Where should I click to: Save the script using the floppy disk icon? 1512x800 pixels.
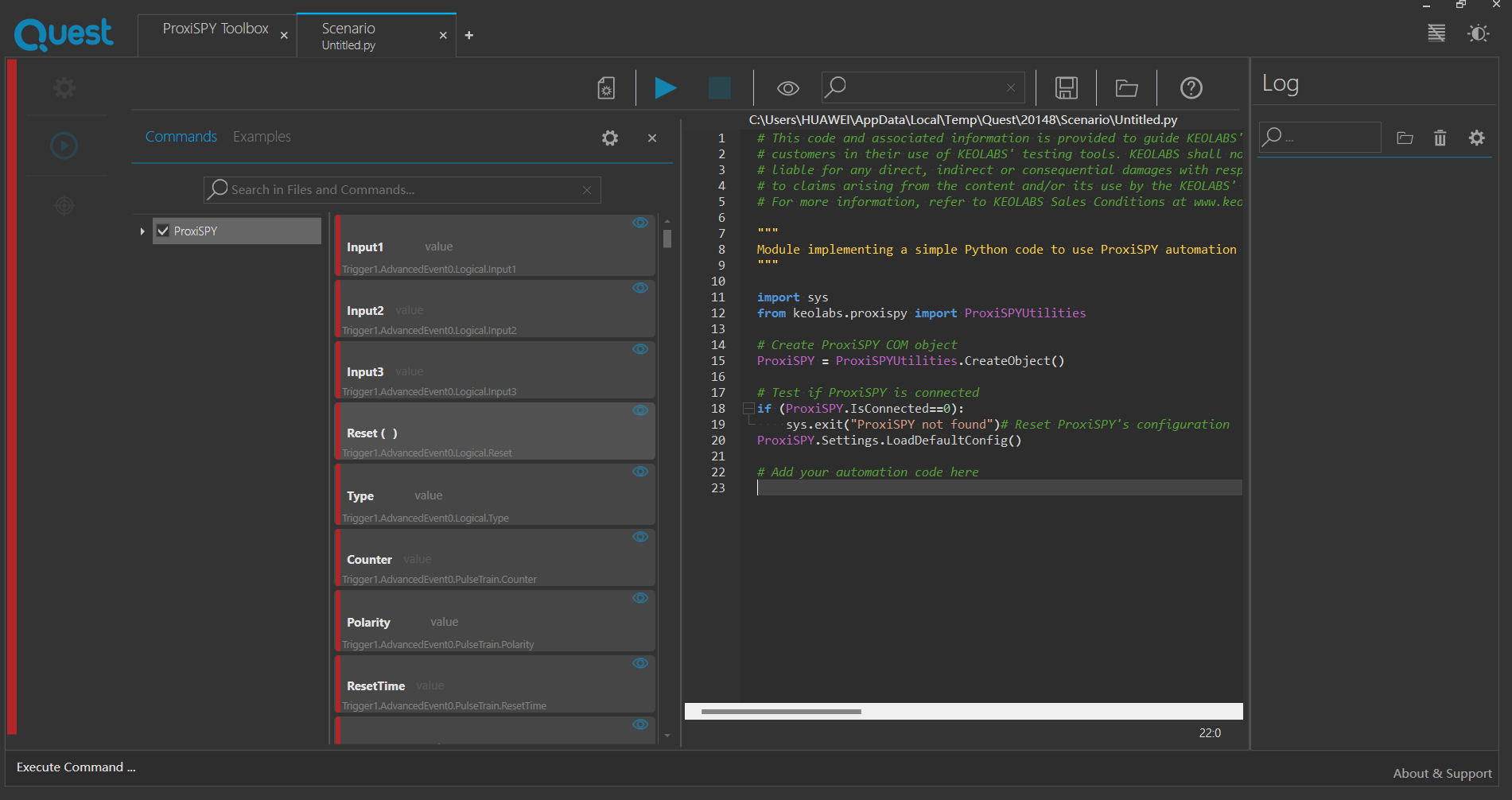click(1066, 87)
